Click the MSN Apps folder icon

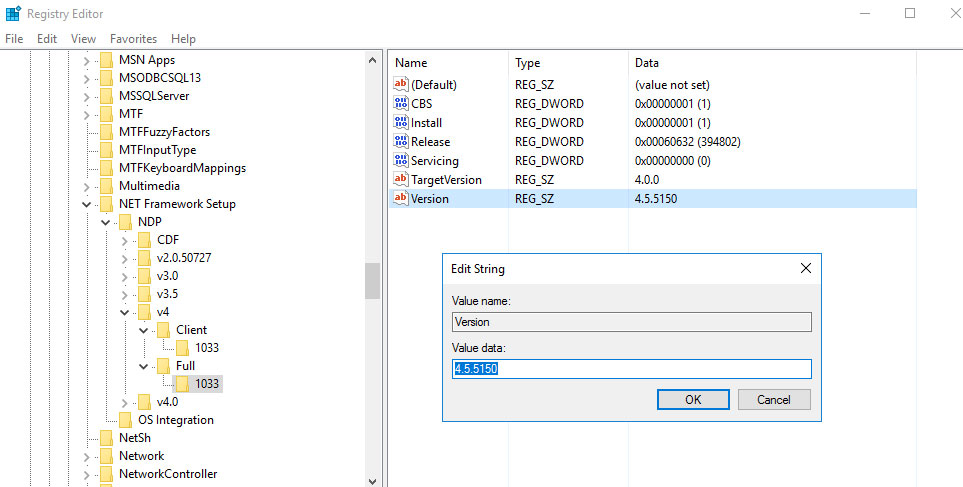click(107, 60)
